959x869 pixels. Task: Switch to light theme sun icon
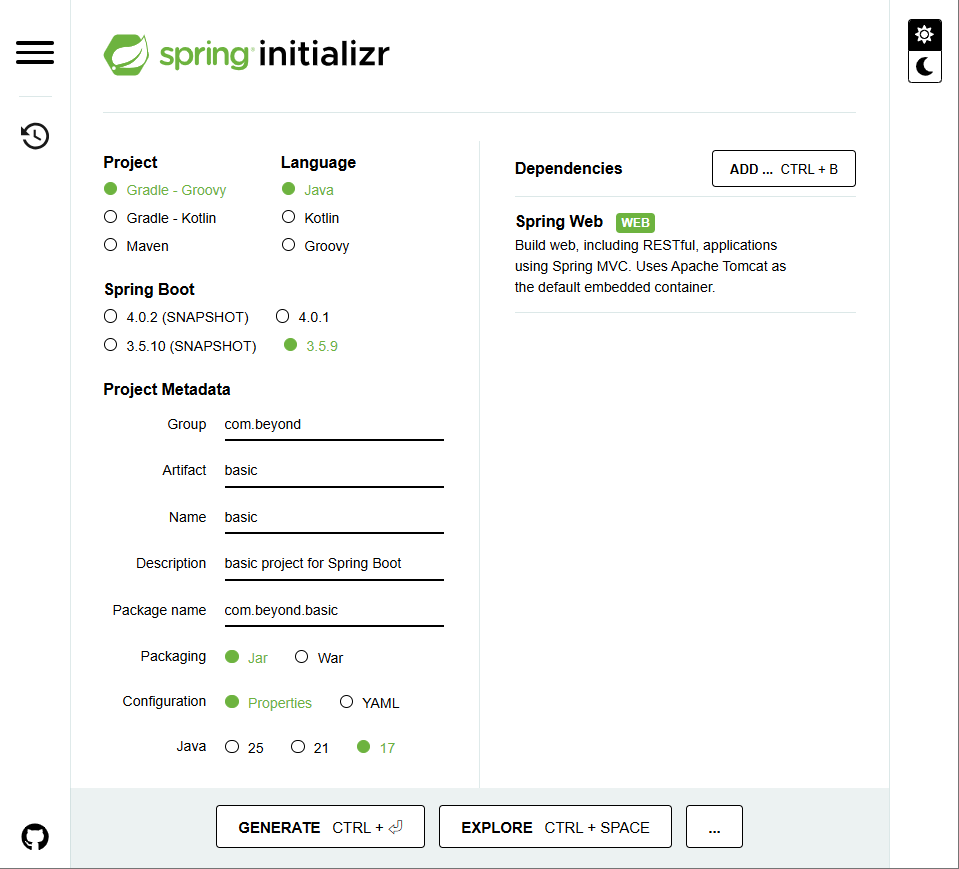click(924, 34)
